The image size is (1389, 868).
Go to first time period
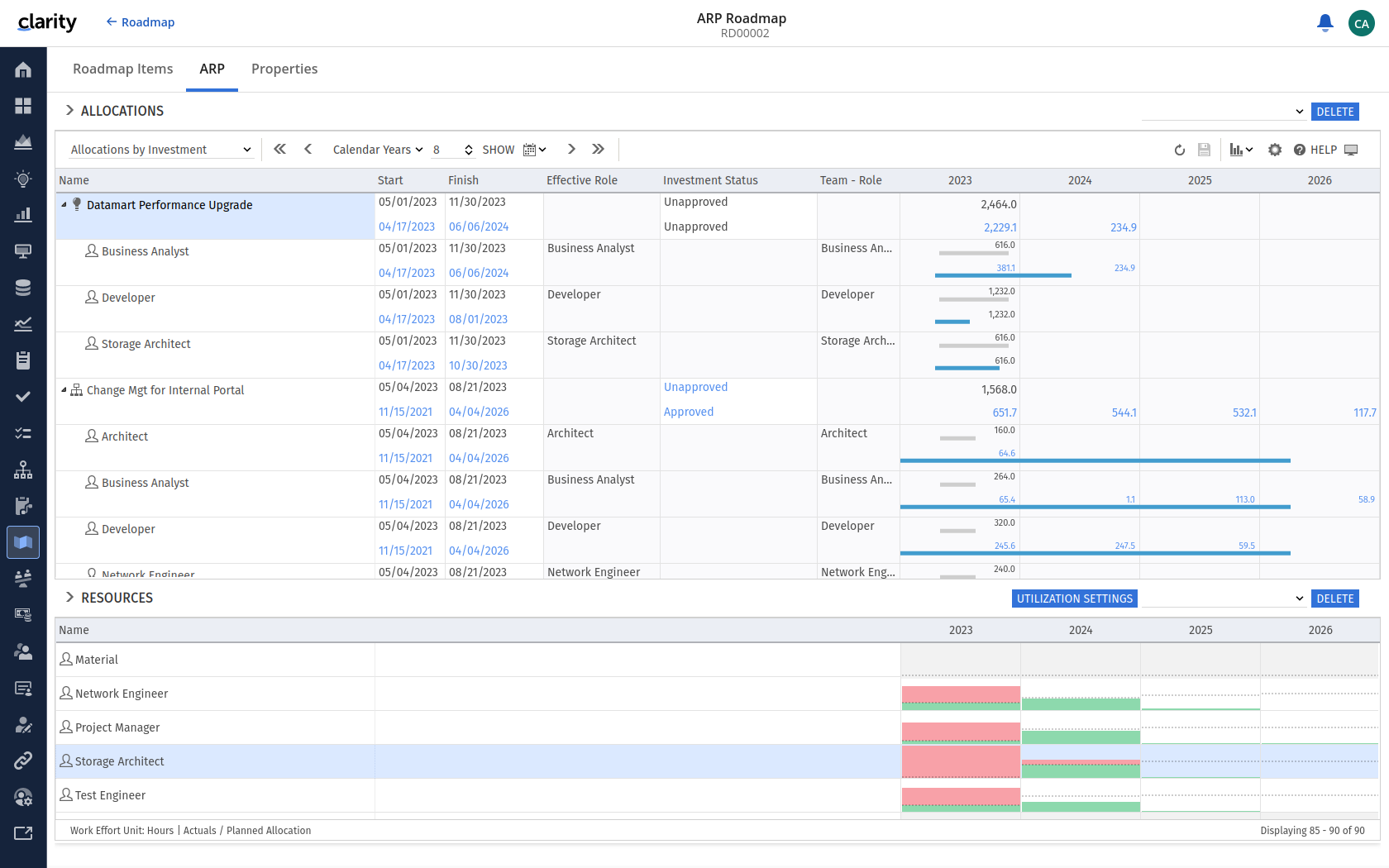coord(279,149)
